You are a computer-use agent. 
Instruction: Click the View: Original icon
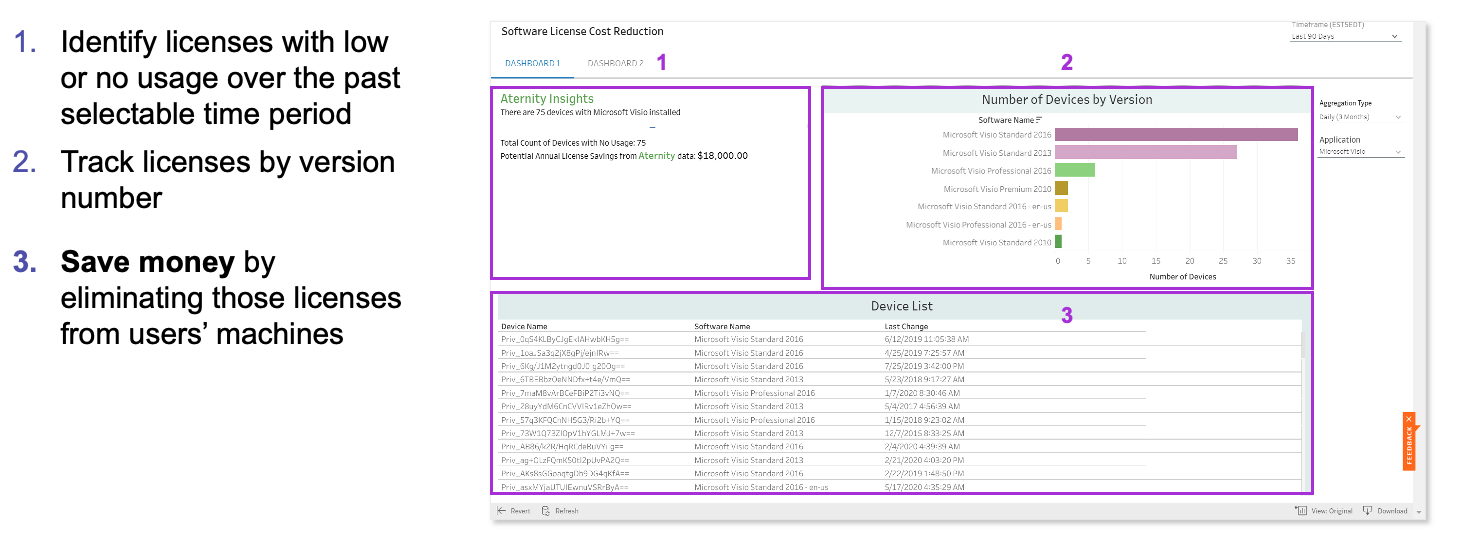pyautogui.click(x=1301, y=511)
